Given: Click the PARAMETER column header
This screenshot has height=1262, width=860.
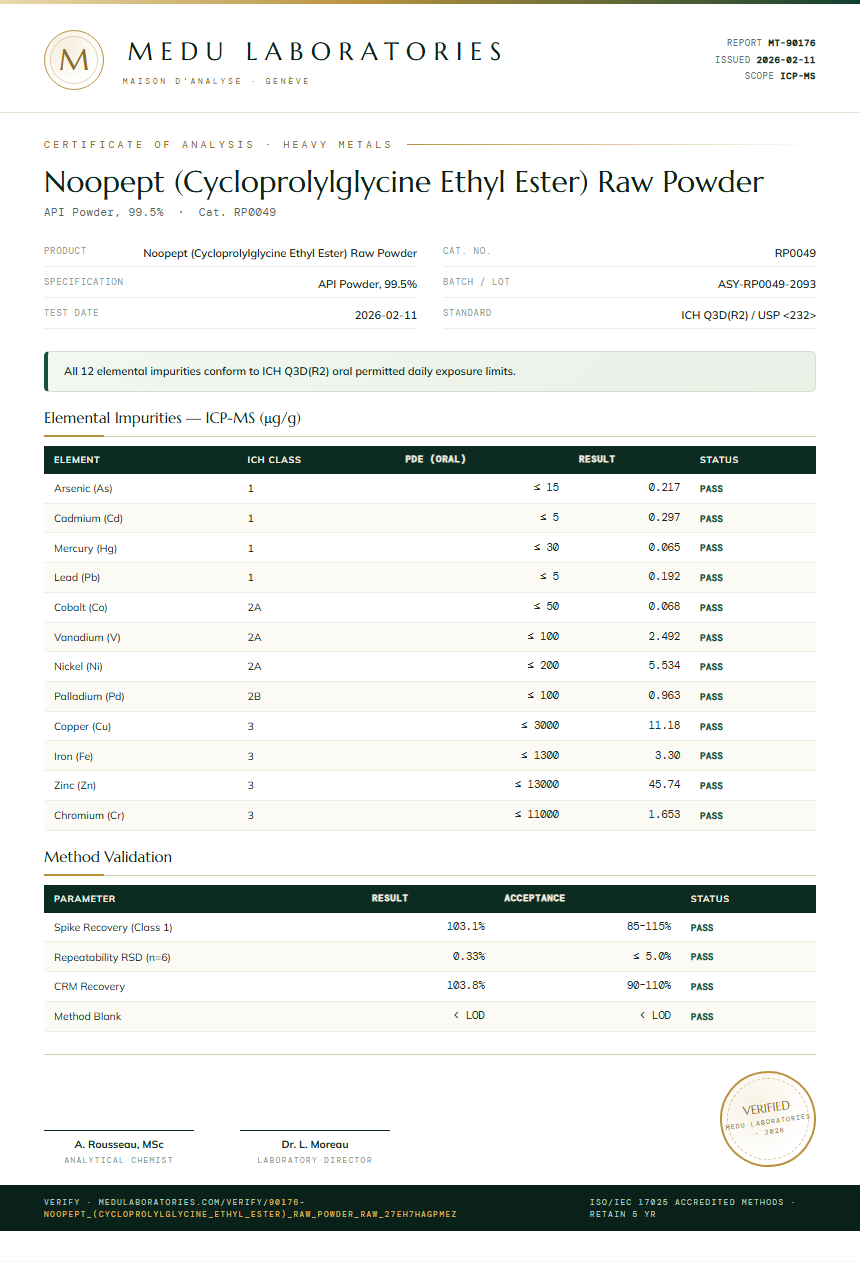Looking at the screenshot, I should pyautogui.click(x=84, y=899).
